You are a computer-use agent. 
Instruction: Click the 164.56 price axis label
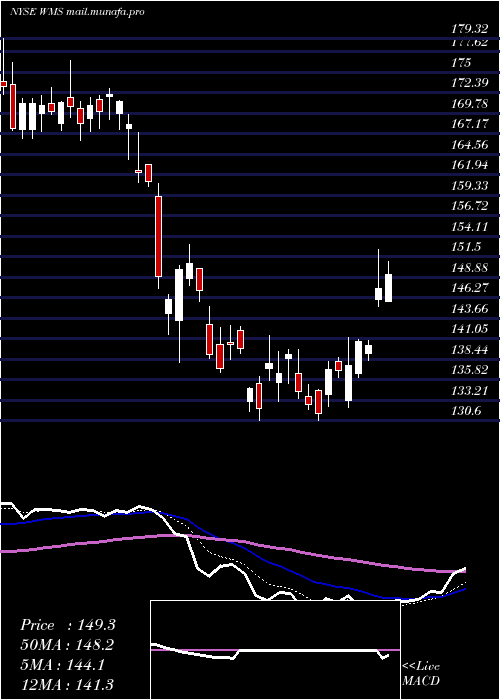(x=469, y=145)
